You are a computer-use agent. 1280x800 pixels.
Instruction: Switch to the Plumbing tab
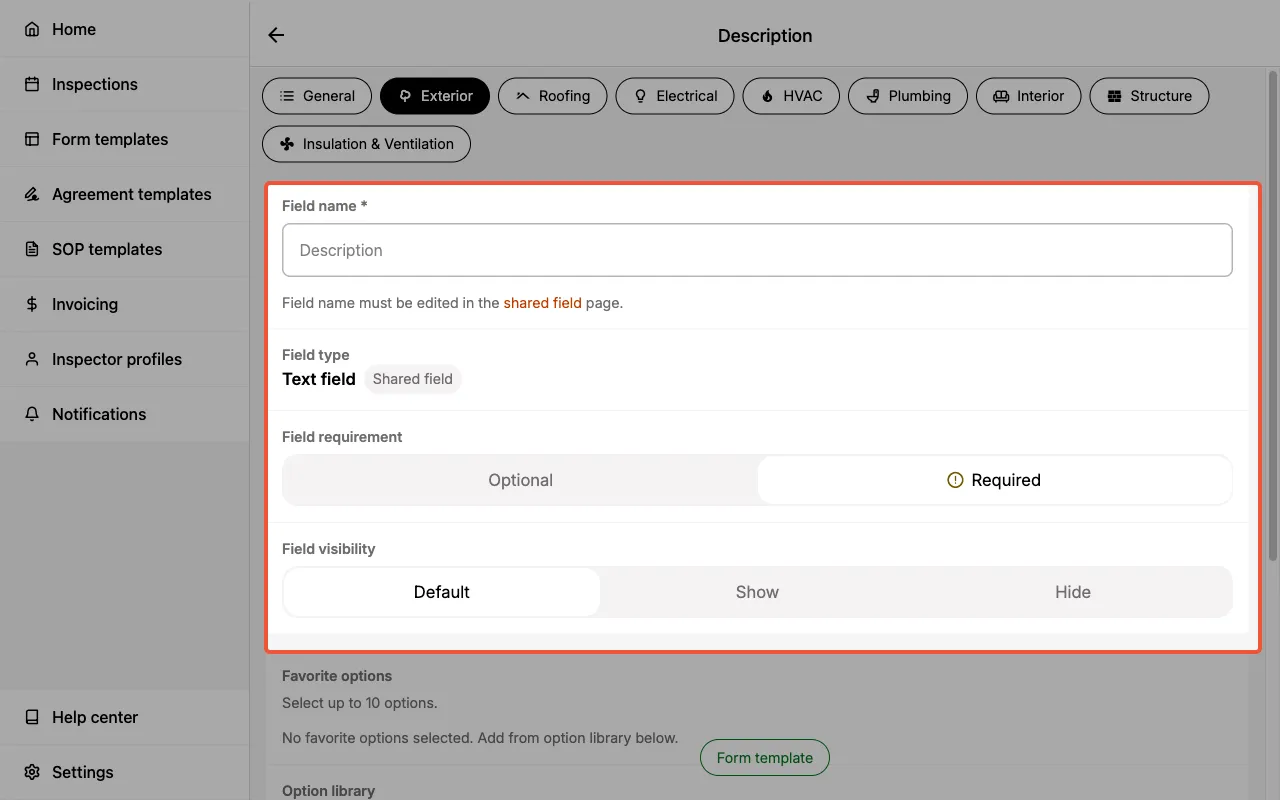[x=908, y=96]
